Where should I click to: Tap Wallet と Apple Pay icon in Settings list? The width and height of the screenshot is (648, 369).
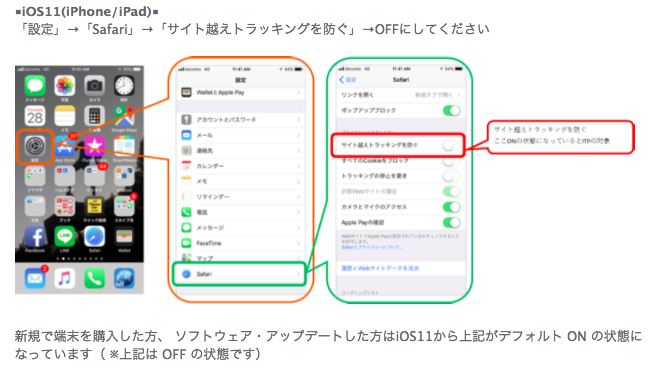pyautogui.click(x=186, y=93)
